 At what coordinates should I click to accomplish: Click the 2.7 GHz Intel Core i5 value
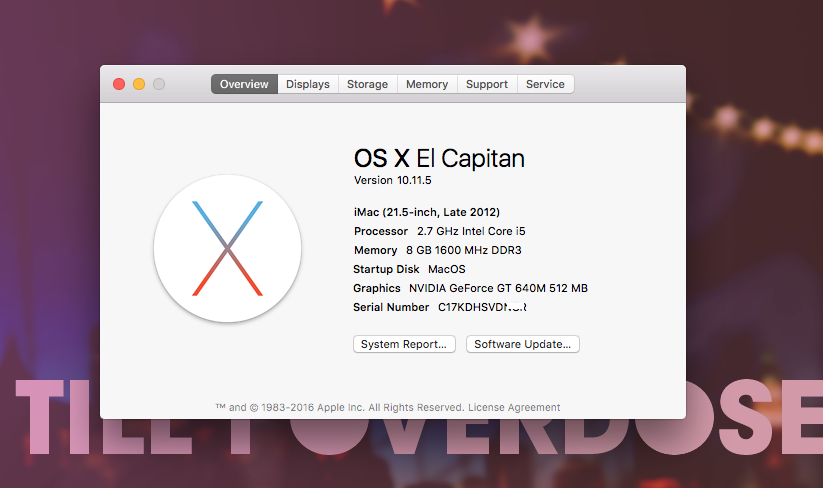(471, 231)
